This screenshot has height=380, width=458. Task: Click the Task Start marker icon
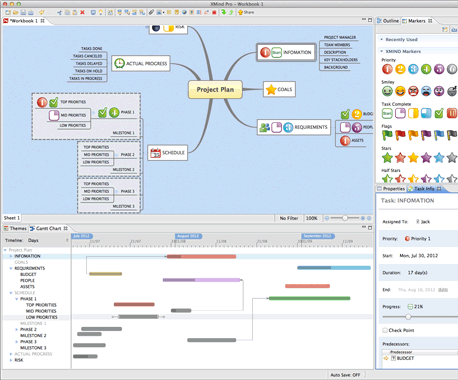coord(387,113)
